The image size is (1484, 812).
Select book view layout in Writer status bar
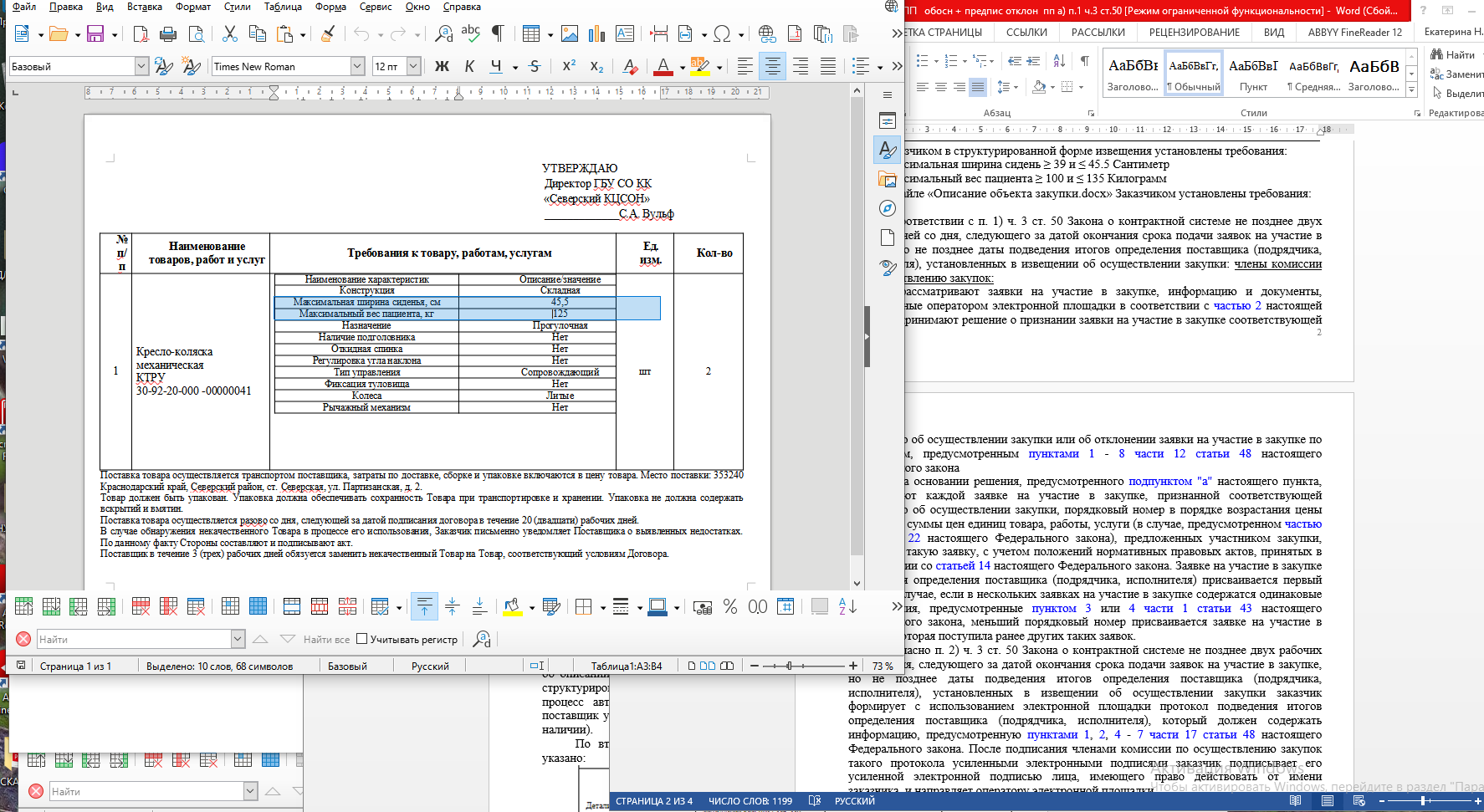tap(727, 666)
